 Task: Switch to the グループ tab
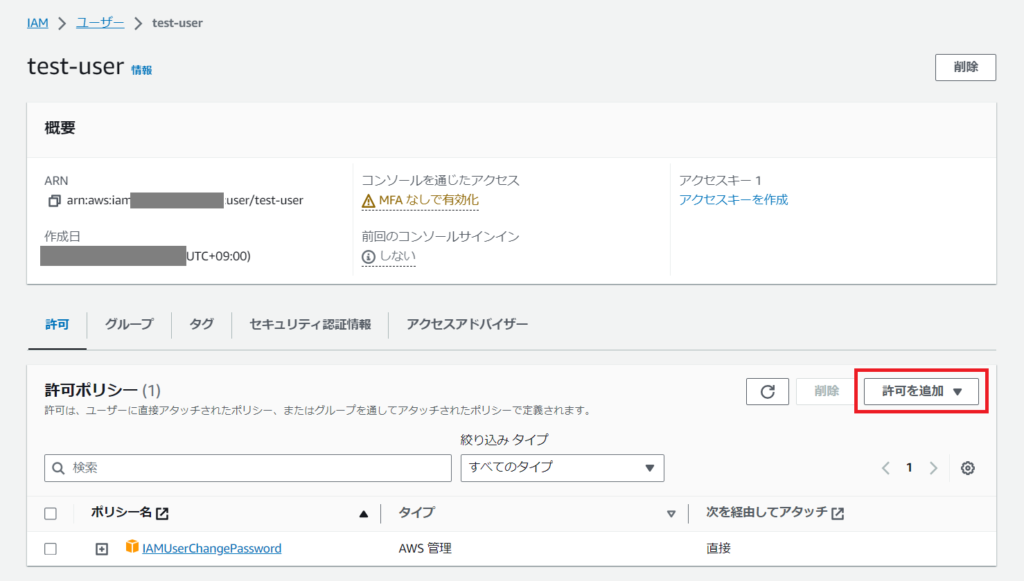tap(129, 324)
